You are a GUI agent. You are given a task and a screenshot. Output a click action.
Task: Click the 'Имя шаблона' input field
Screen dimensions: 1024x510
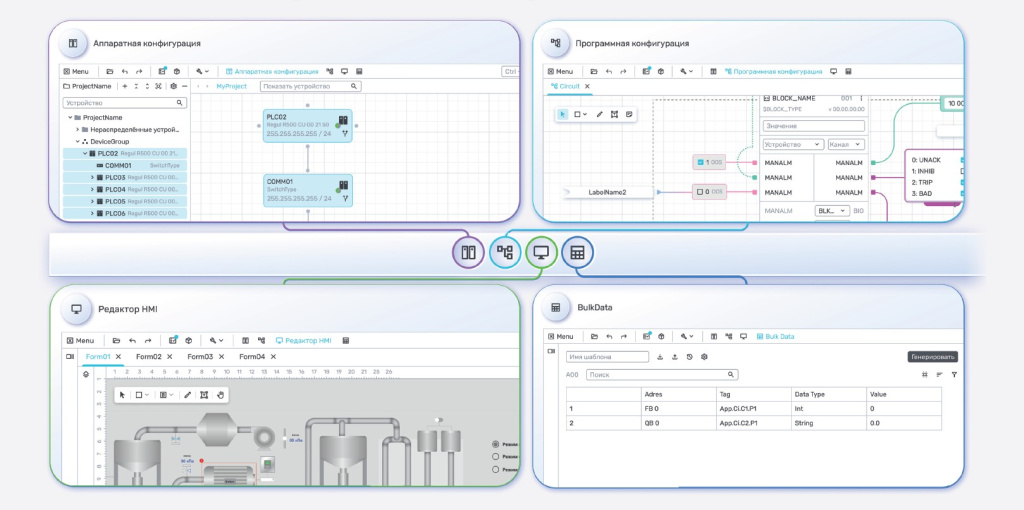[607, 357]
